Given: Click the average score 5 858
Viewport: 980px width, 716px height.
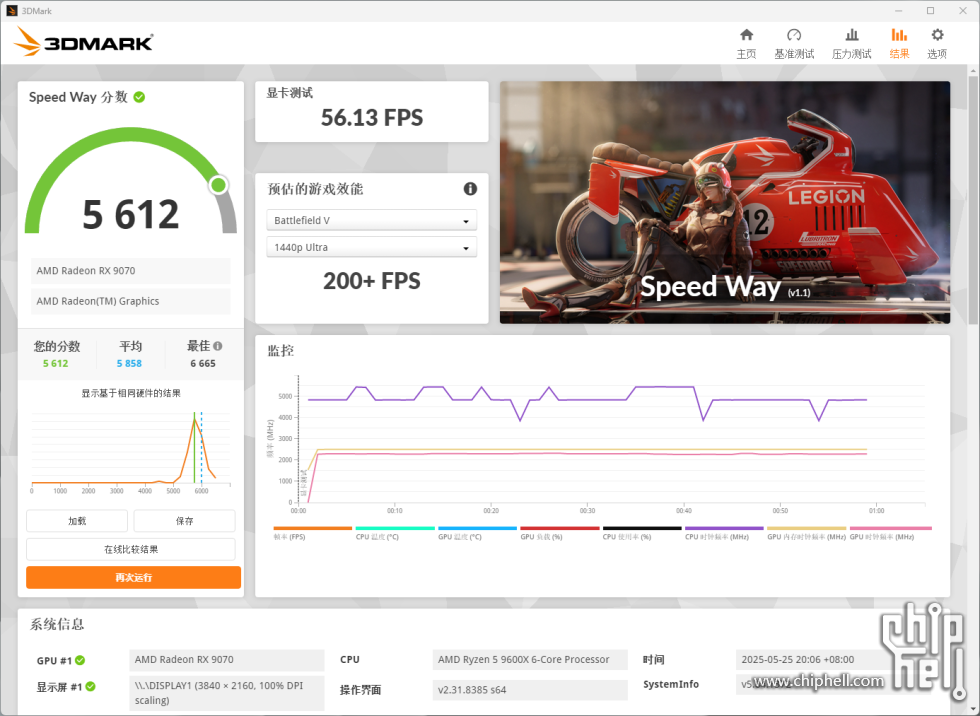Looking at the screenshot, I should [129, 364].
